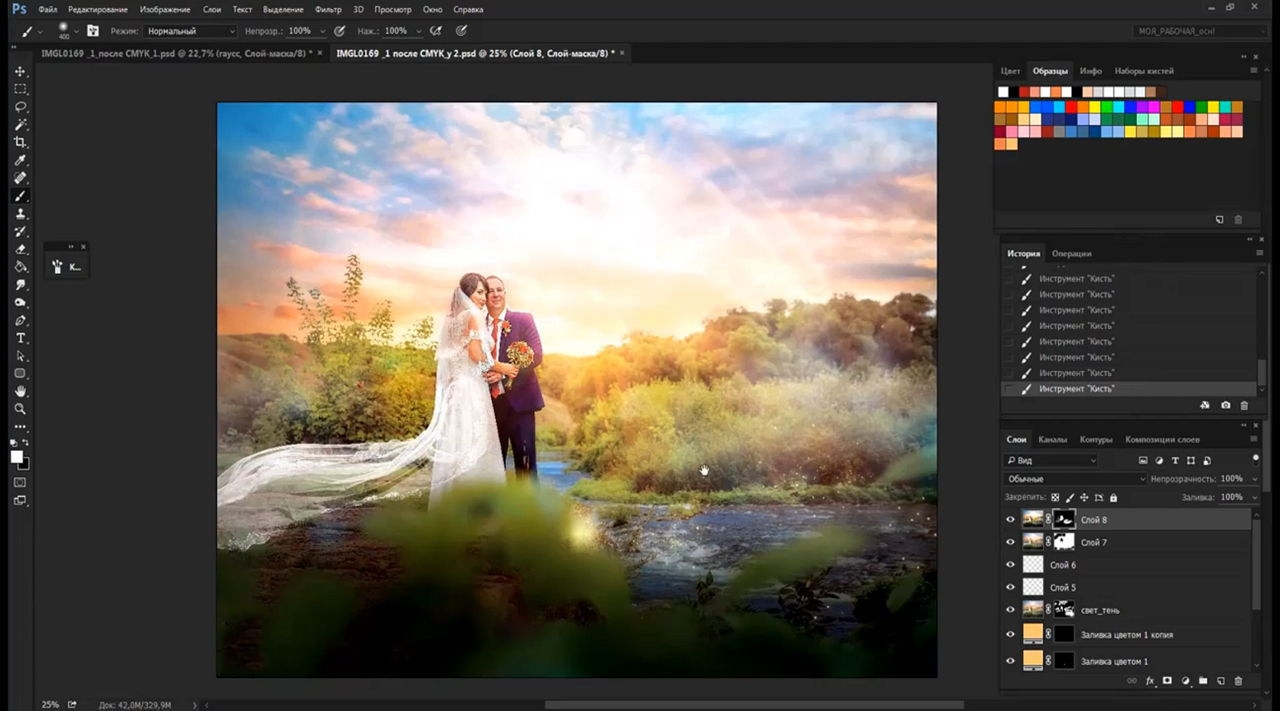This screenshot has width=1280, height=711.
Task: Select the Smudge tool
Action: click(x=20, y=285)
